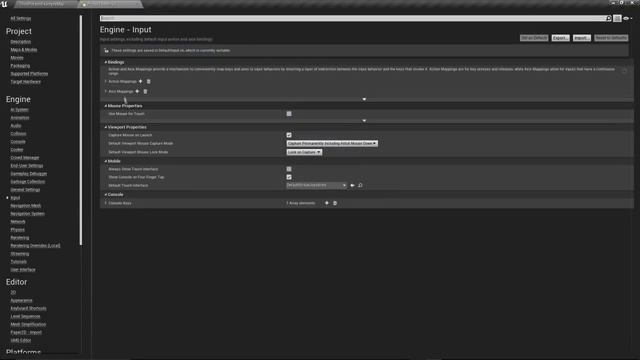Collapse the Bindings section
This screenshot has width=640, height=360.
coord(106,62)
